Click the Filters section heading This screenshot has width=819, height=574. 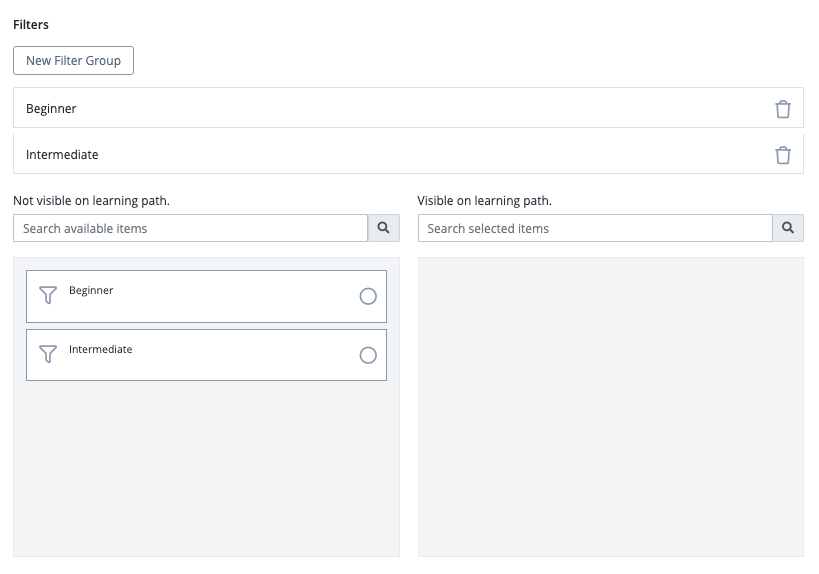click(x=31, y=24)
